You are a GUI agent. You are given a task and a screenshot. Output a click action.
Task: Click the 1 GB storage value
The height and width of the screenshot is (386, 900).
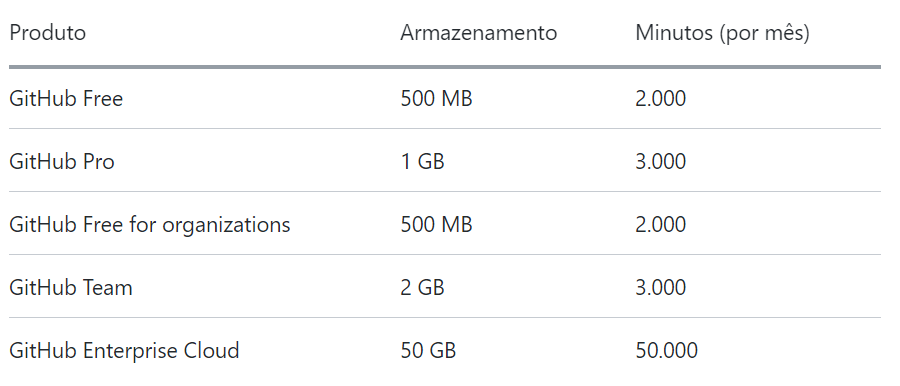[x=422, y=161]
